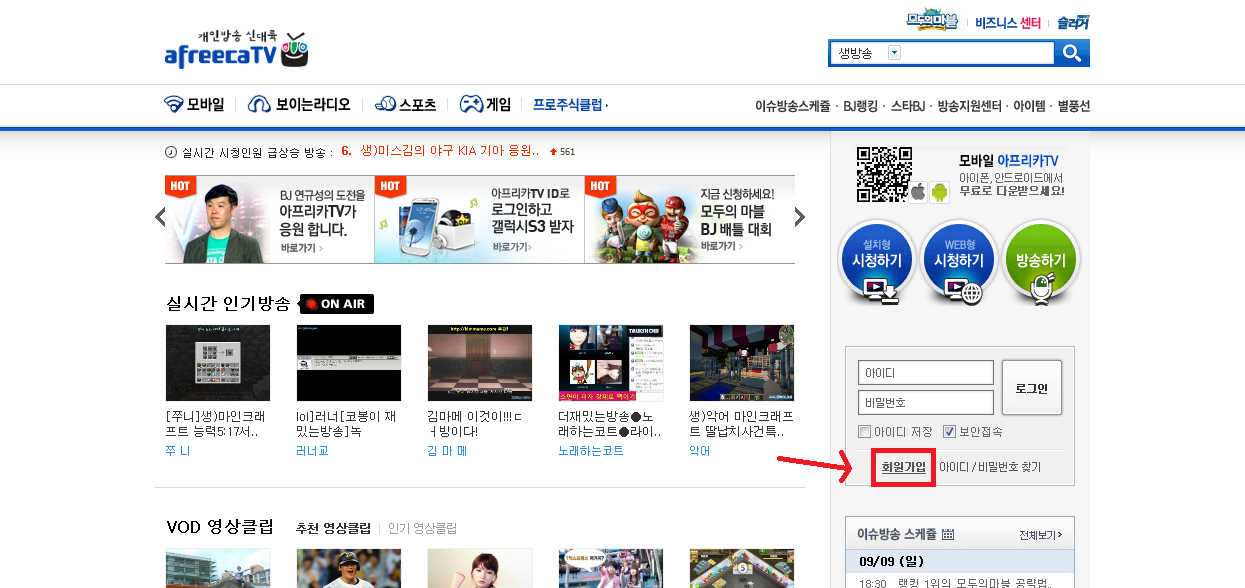Image resolution: width=1245 pixels, height=588 pixels.
Task: Click into the search text field
Action: (x=977, y=53)
